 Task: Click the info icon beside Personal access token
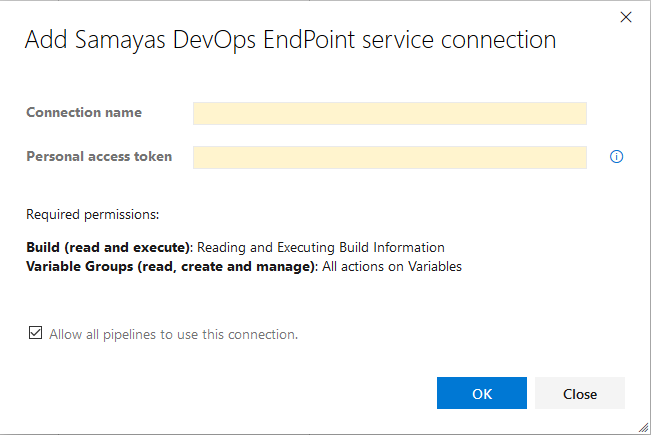tap(616, 157)
